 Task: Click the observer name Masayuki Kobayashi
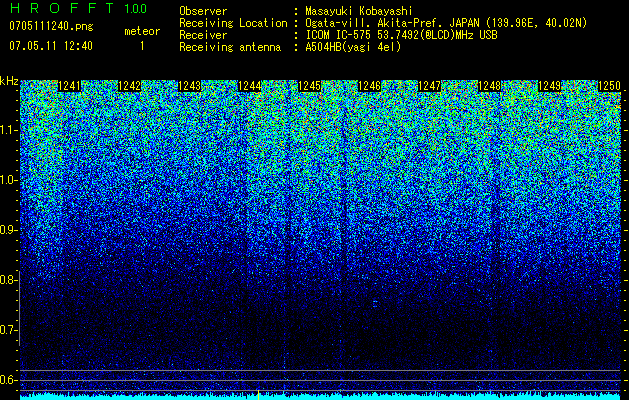pos(359,11)
